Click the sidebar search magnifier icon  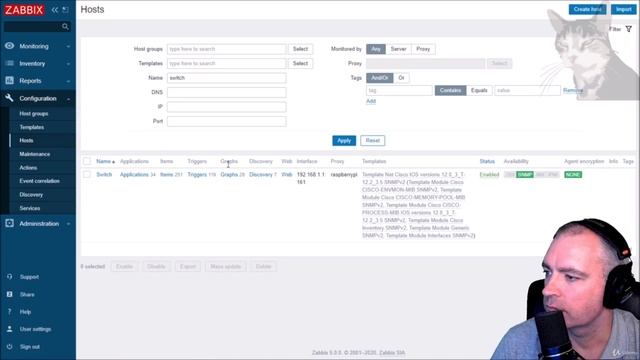(65, 27)
